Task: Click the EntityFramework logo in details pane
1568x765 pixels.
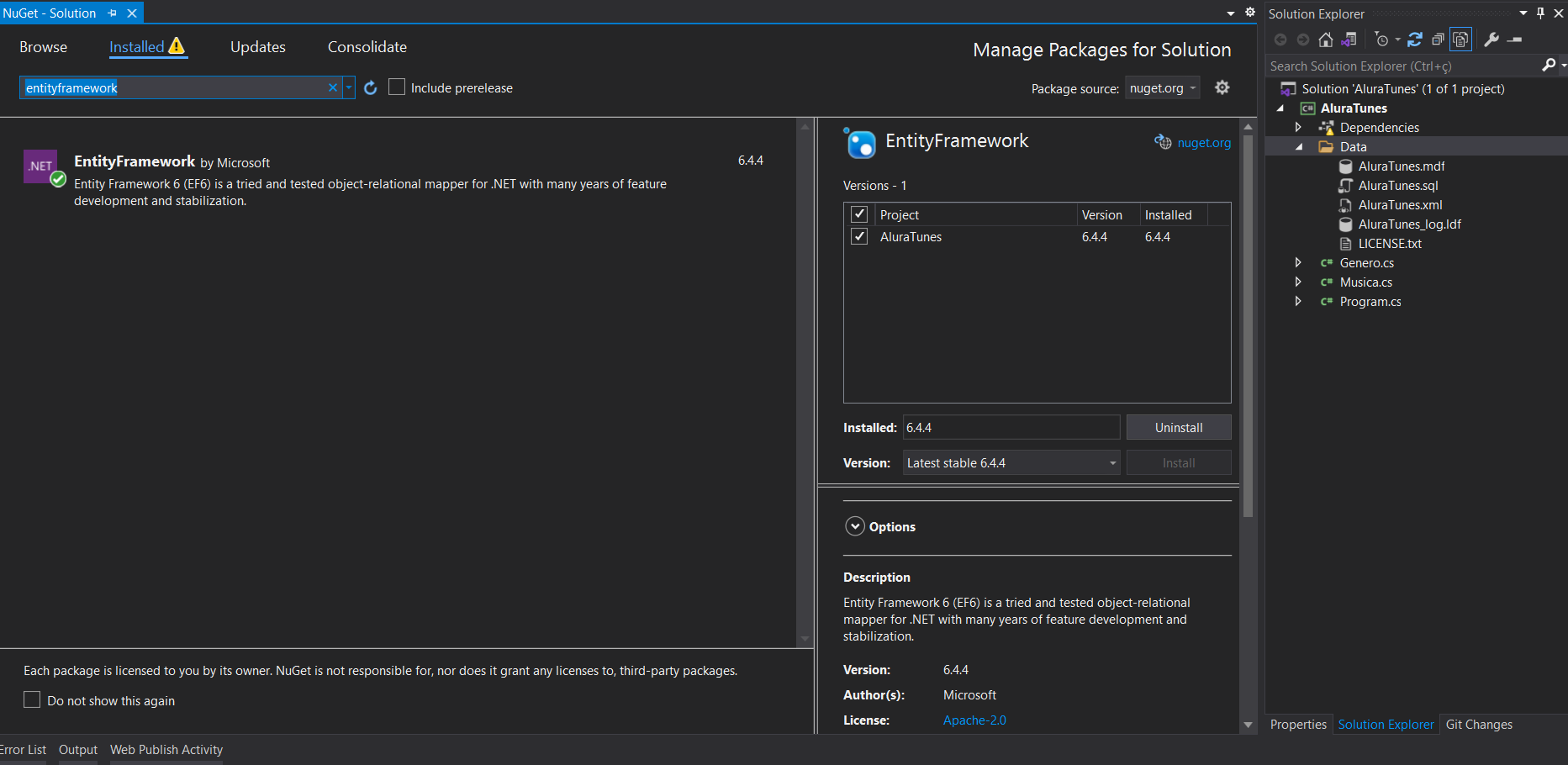Action: [x=860, y=143]
